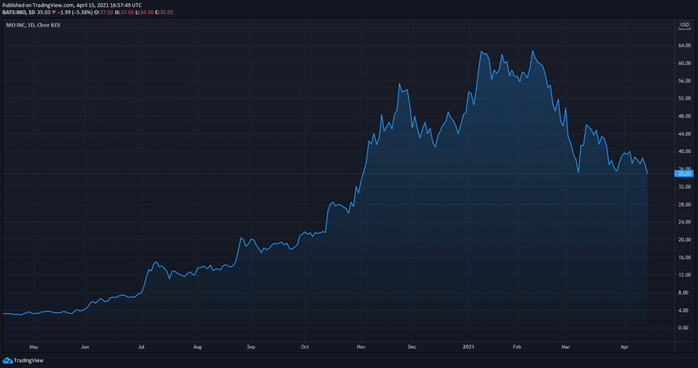
Task: Click the TradingView cloud logo icon
Action: [x=7, y=360]
